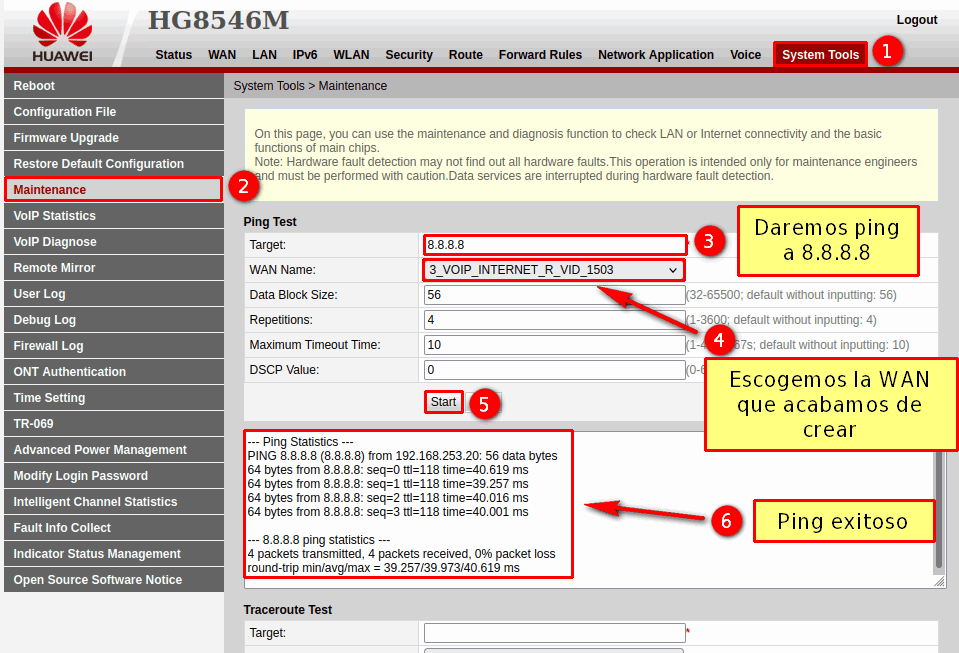Image resolution: width=959 pixels, height=653 pixels.
Task: Open Reboot in the sidebar
Action: [34, 86]
